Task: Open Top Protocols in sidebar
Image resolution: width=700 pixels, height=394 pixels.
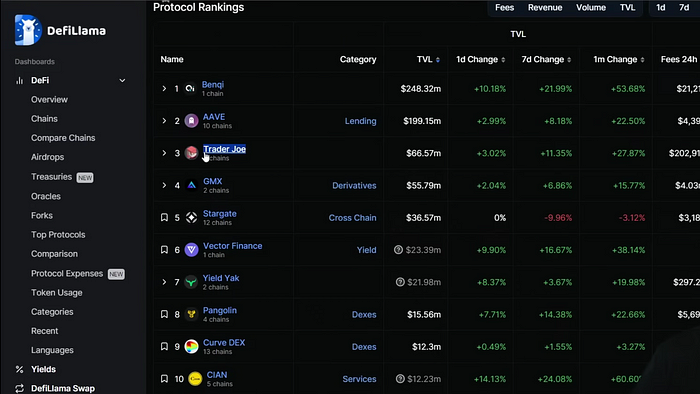Action: tap(58, 235)
